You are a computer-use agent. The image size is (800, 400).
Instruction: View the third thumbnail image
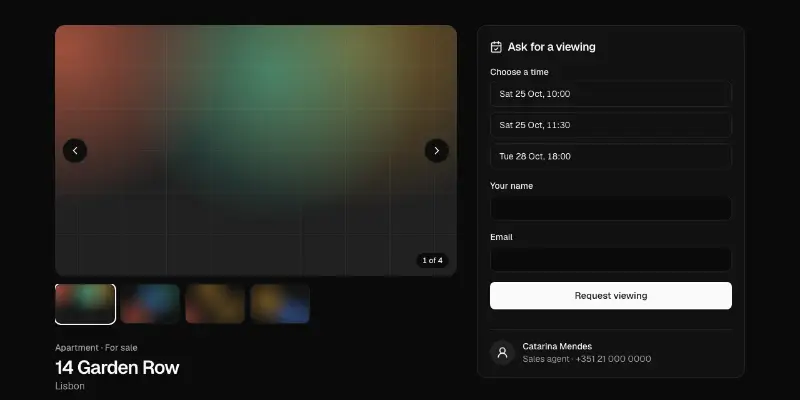coord(215,304)
